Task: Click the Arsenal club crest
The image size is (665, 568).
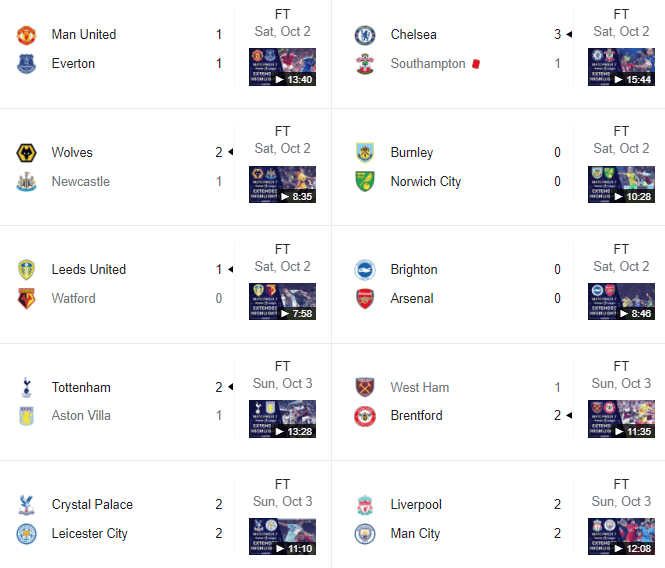Action: (x=365, y=298)
